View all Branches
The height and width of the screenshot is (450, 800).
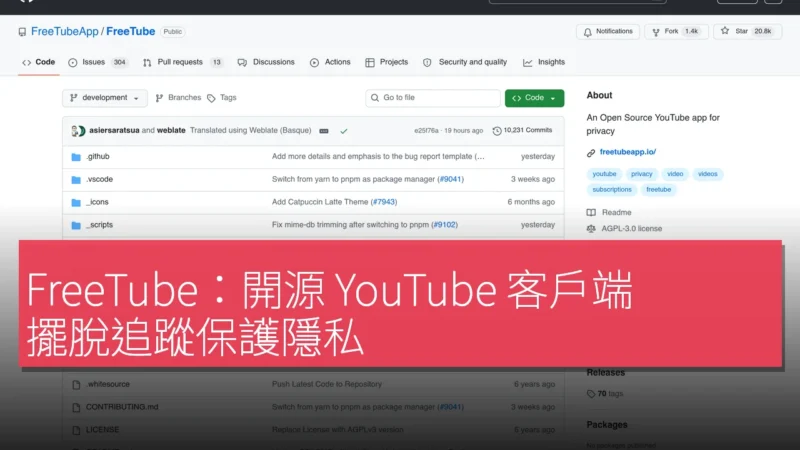point(178,98)
